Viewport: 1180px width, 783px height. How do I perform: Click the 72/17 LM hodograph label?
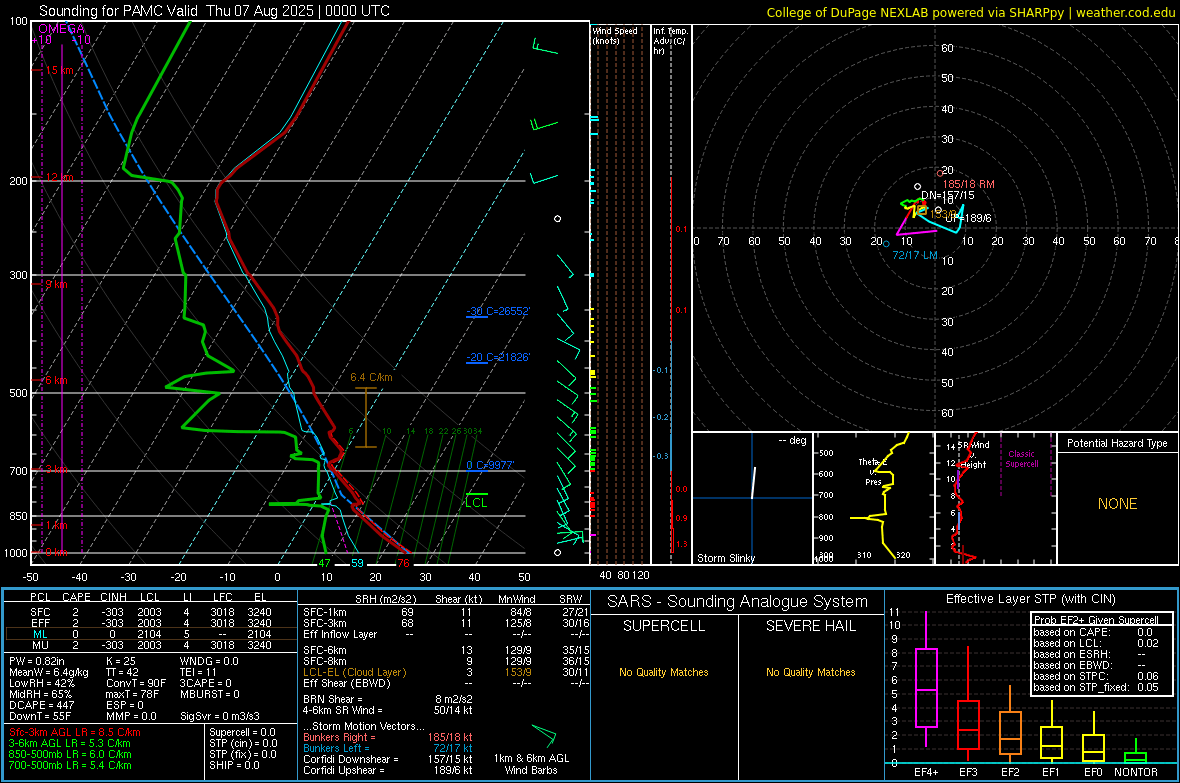point(915,255)
